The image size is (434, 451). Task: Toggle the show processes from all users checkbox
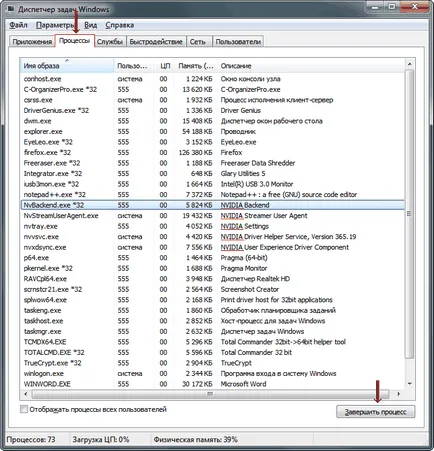click(24, 409)
